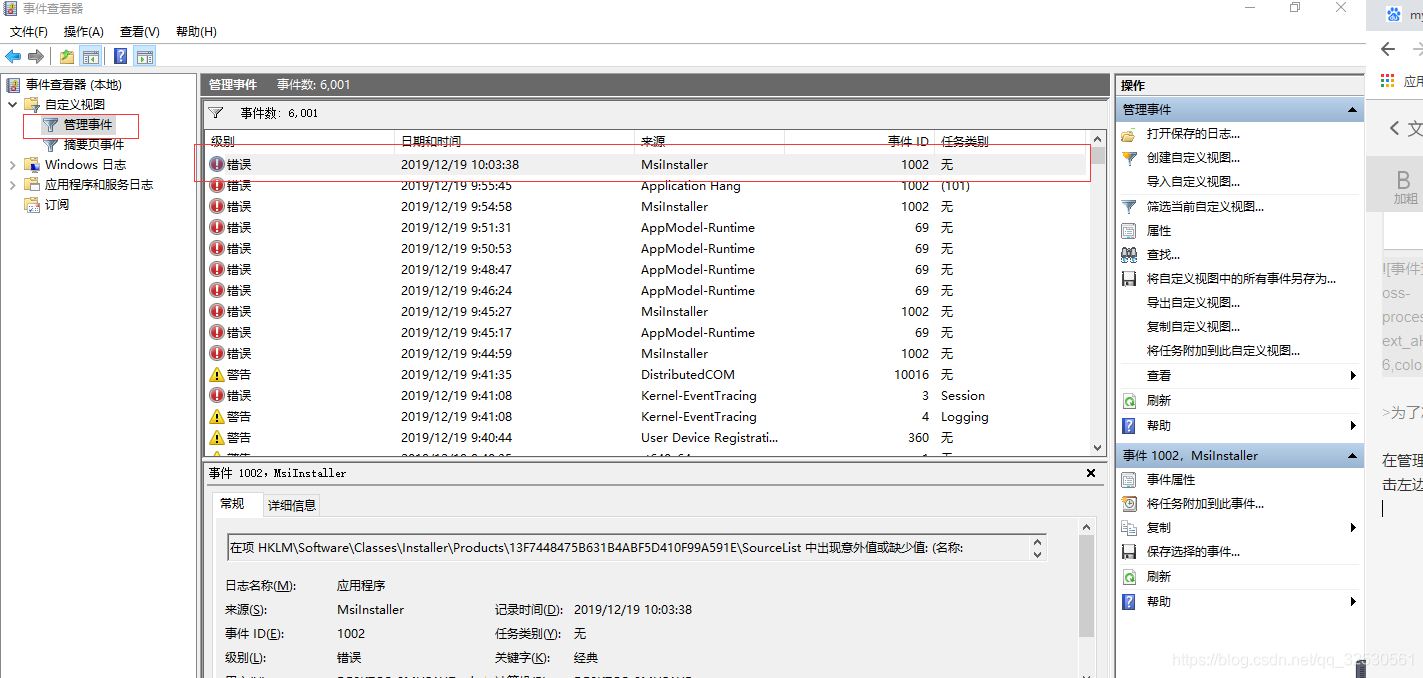1423x678 pixels.
Task: Sort by the 日期和时间 column header
Action: coord(516,141)
